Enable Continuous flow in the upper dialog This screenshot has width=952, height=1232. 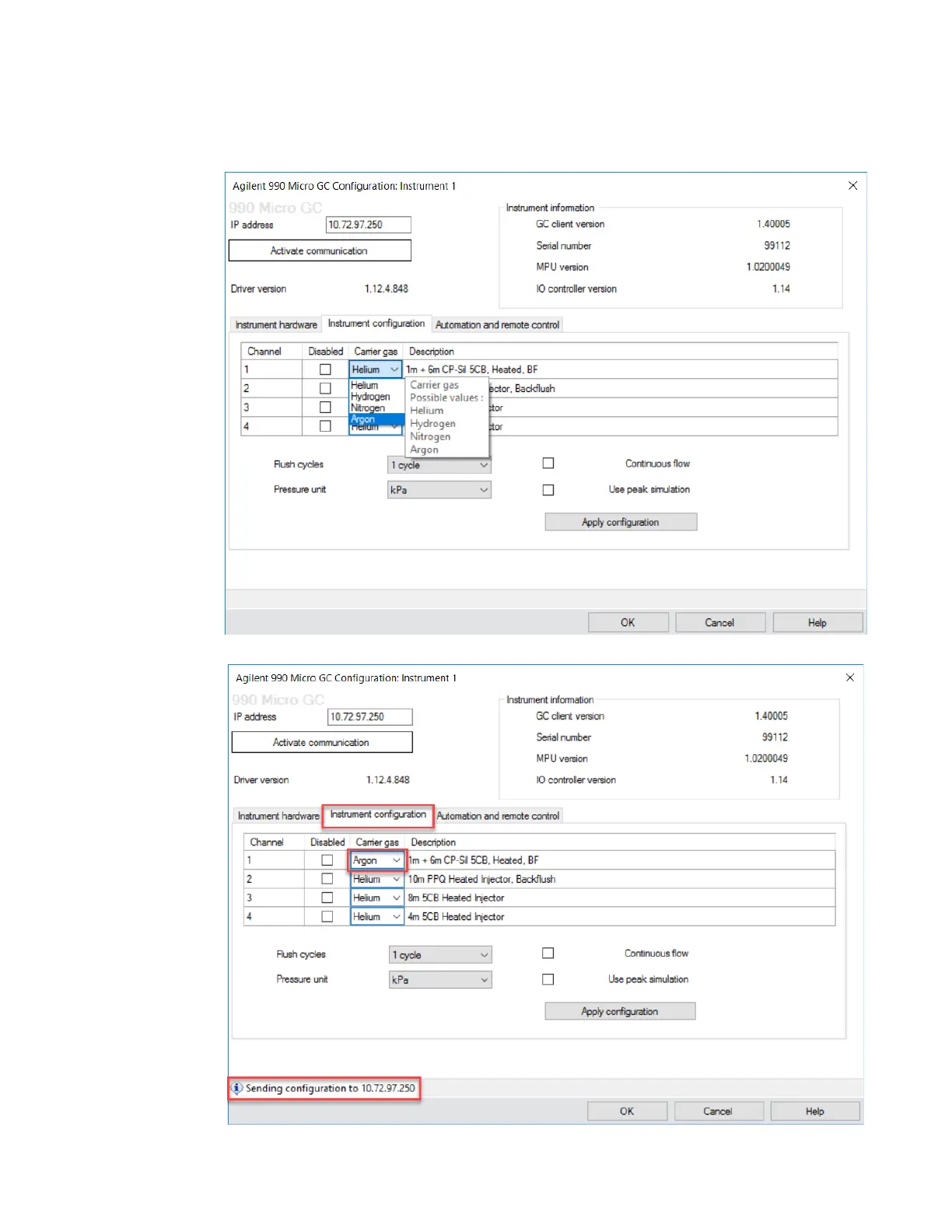pyautogui.click(x=548, y=464)
